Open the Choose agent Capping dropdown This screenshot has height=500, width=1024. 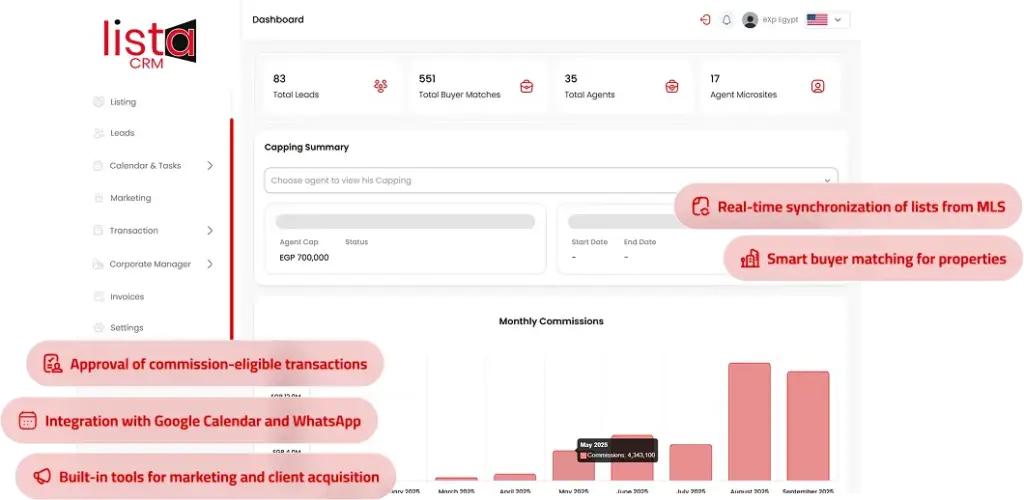tap(550, 180)
